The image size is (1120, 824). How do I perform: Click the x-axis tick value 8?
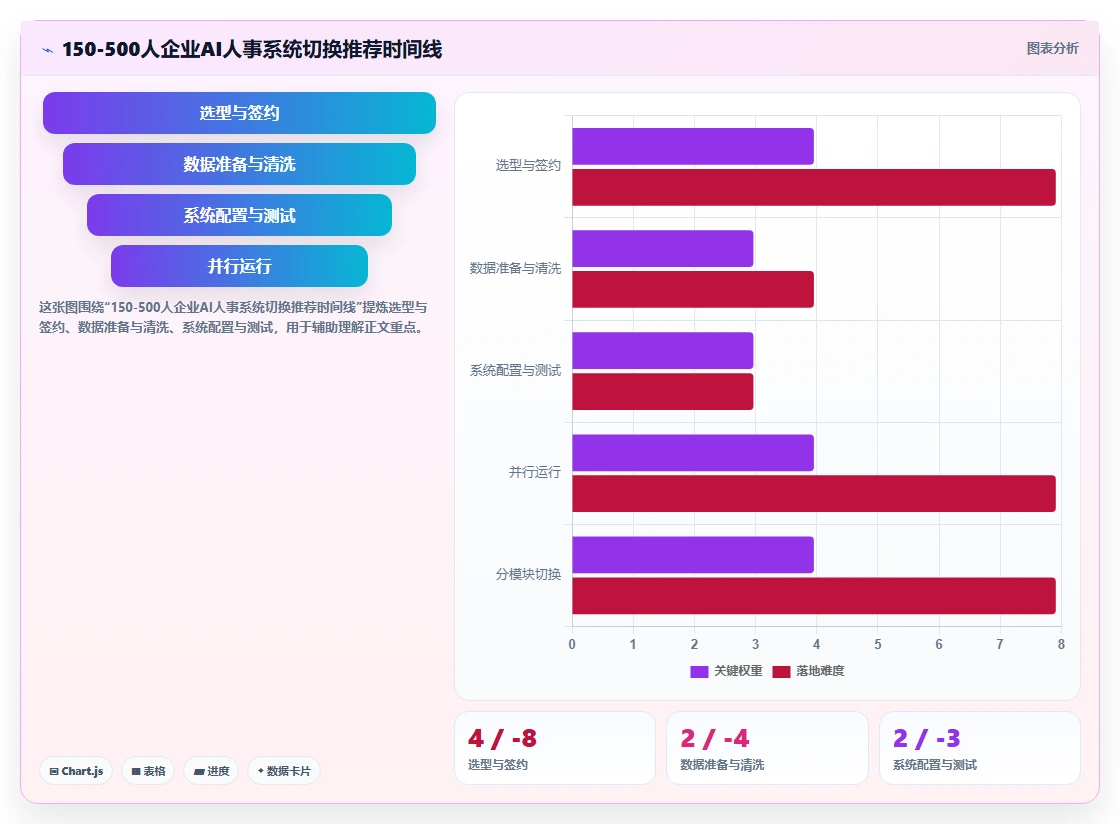1061,644
